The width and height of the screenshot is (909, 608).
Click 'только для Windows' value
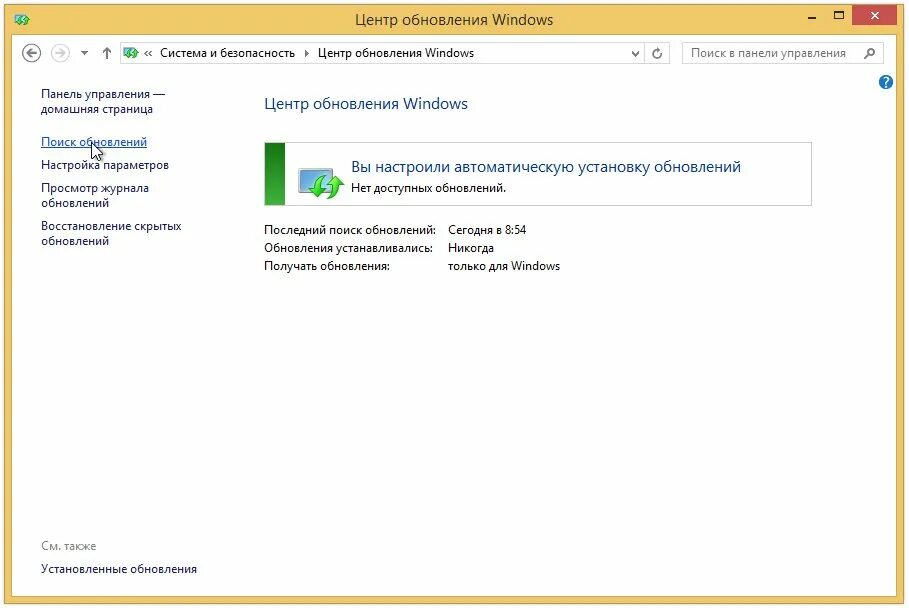coord(504,266)
